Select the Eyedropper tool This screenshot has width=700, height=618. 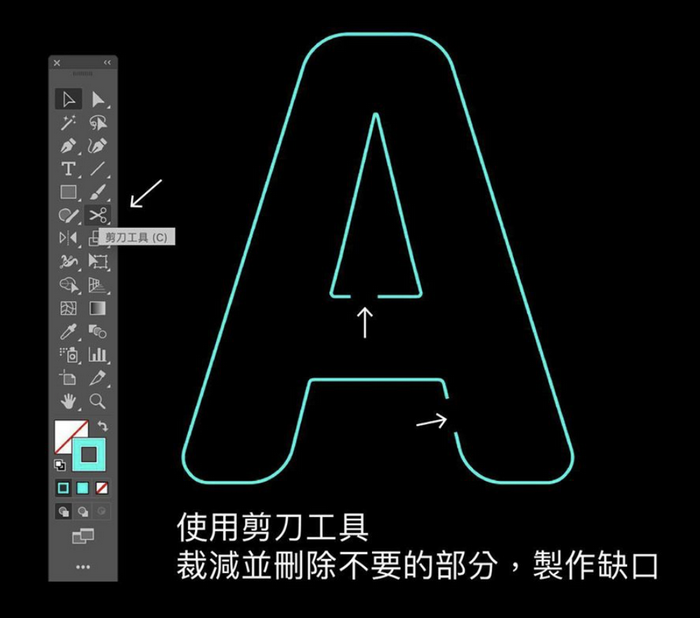tap(68, 331)
